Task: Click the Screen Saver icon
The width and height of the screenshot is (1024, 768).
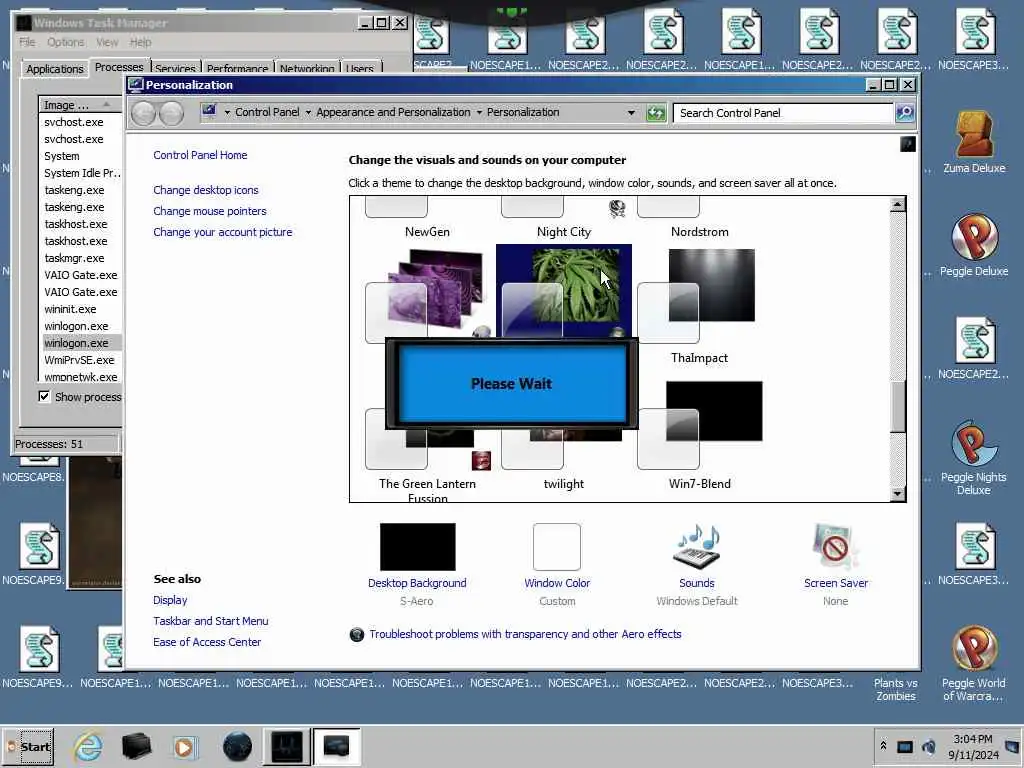Action: pos(835,547)
